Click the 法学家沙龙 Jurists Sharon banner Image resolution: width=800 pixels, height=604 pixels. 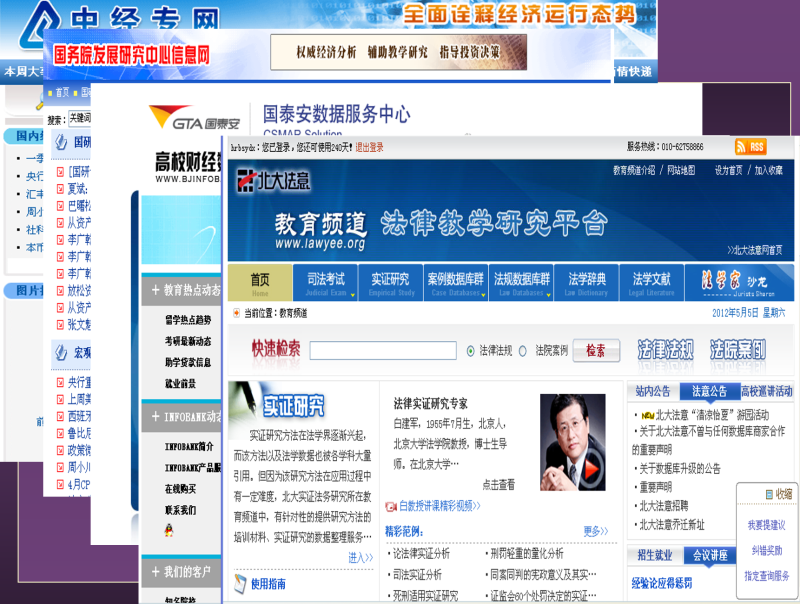(738, 282)
